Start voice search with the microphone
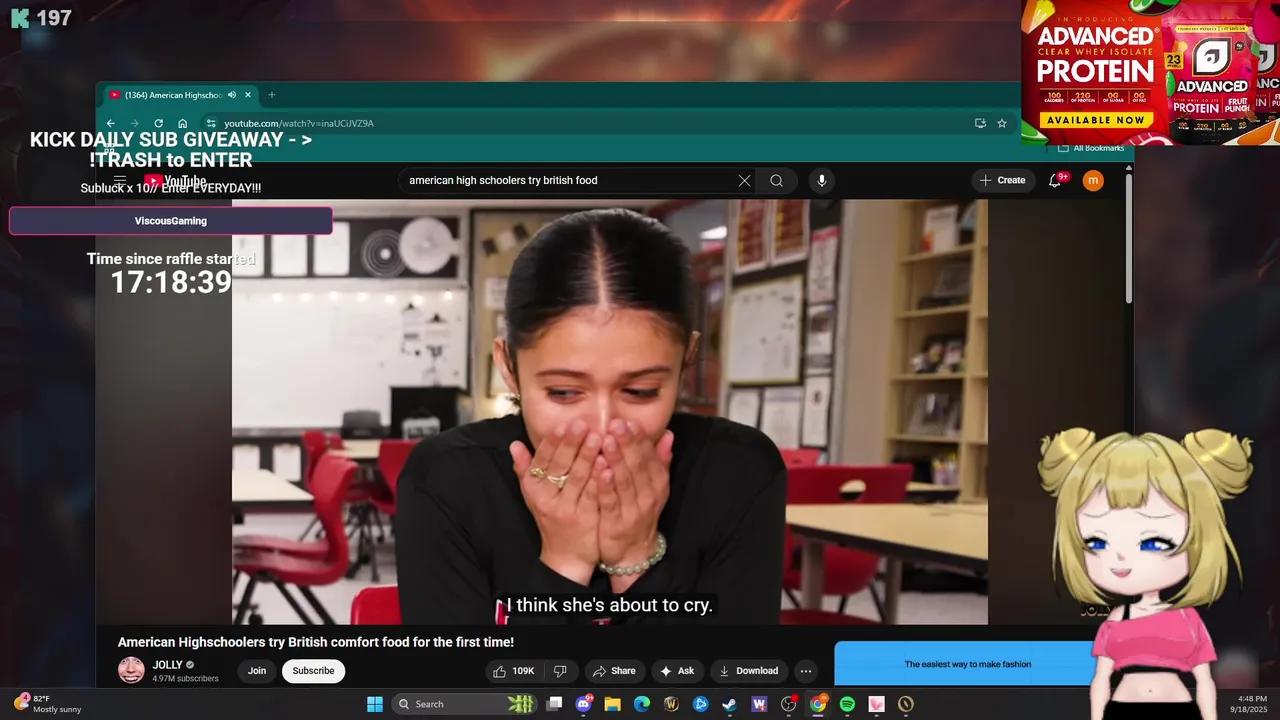 (x=822, y=181)
